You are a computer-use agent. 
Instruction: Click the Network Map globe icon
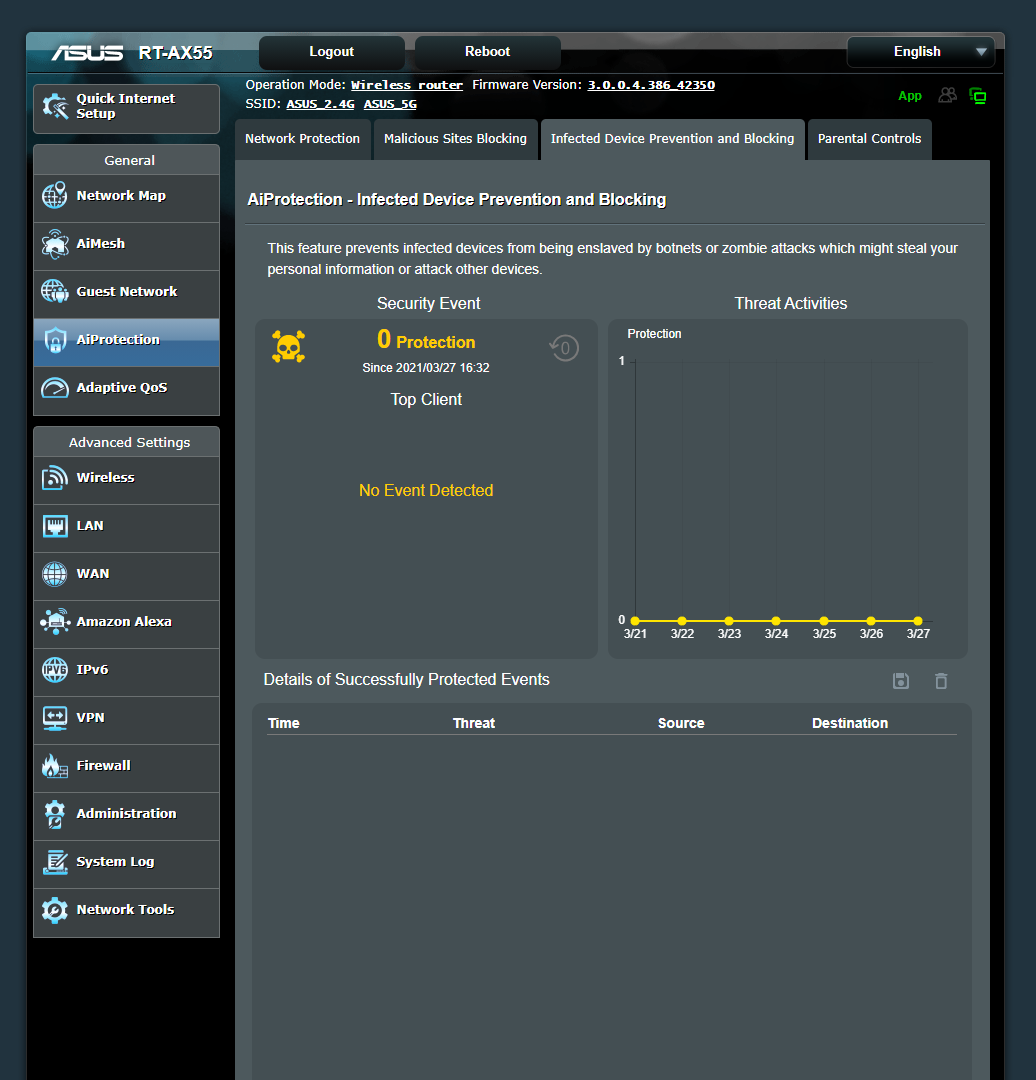[54, 196]
